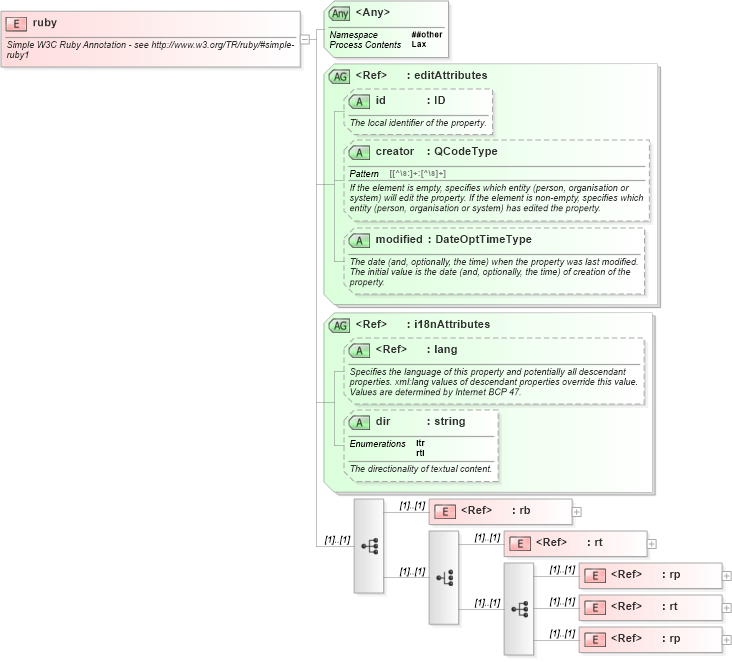Screen dimensions: 732x662
Task: Click the dir attribute description text
Action: pos(421,469)
